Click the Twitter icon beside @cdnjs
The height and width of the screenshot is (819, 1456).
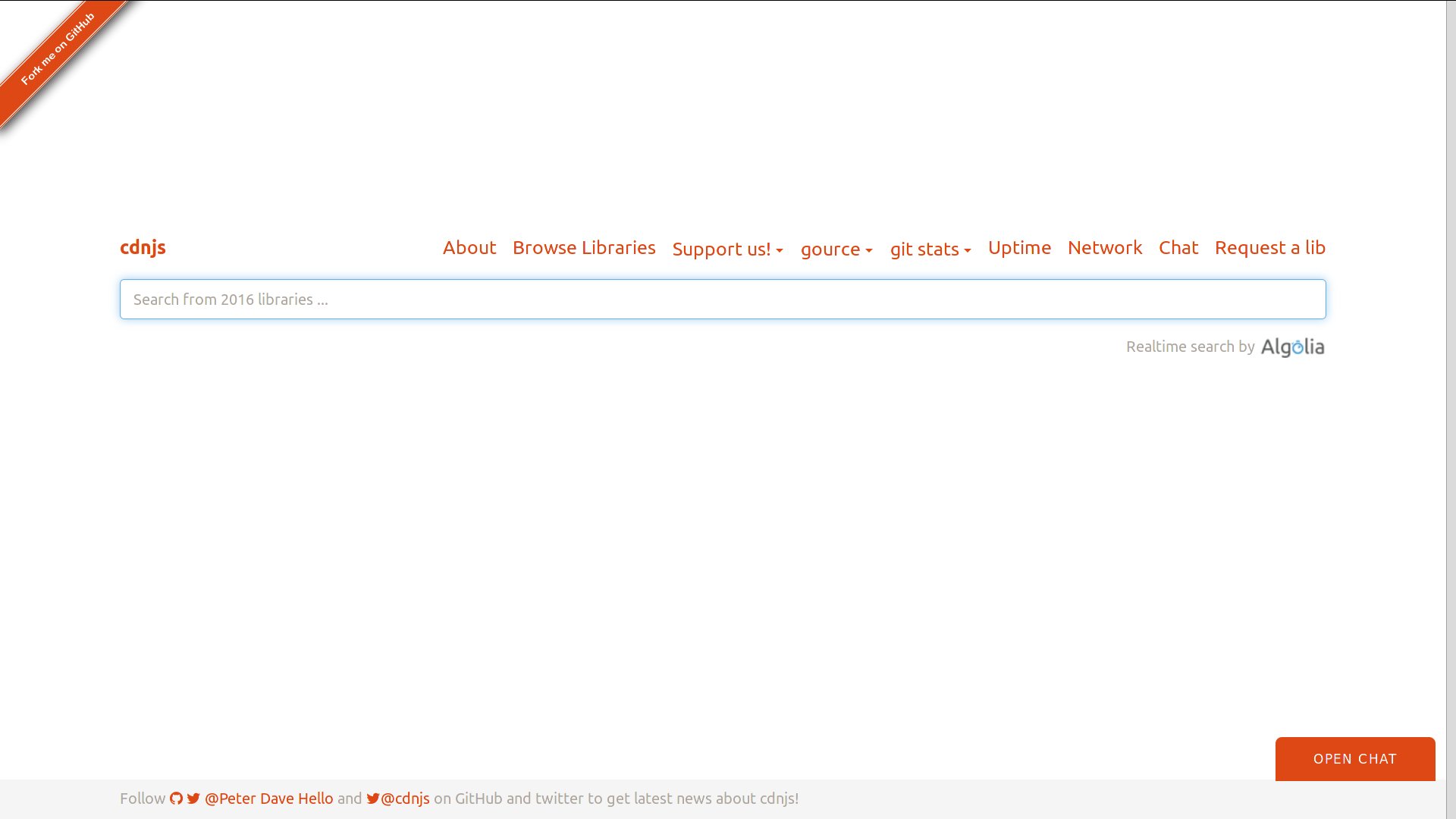373,799
